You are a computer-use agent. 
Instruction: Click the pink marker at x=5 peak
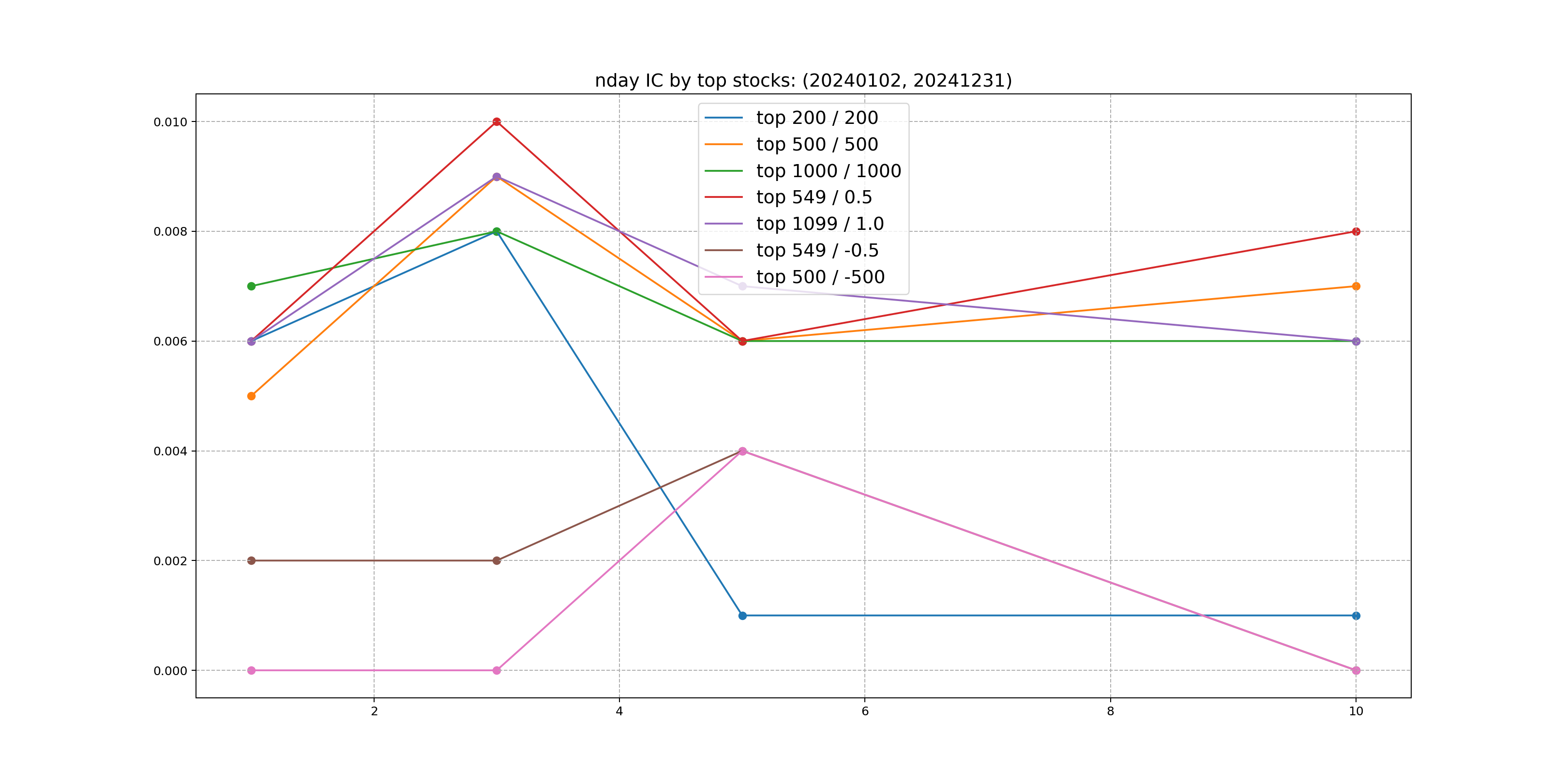(742, 451)
